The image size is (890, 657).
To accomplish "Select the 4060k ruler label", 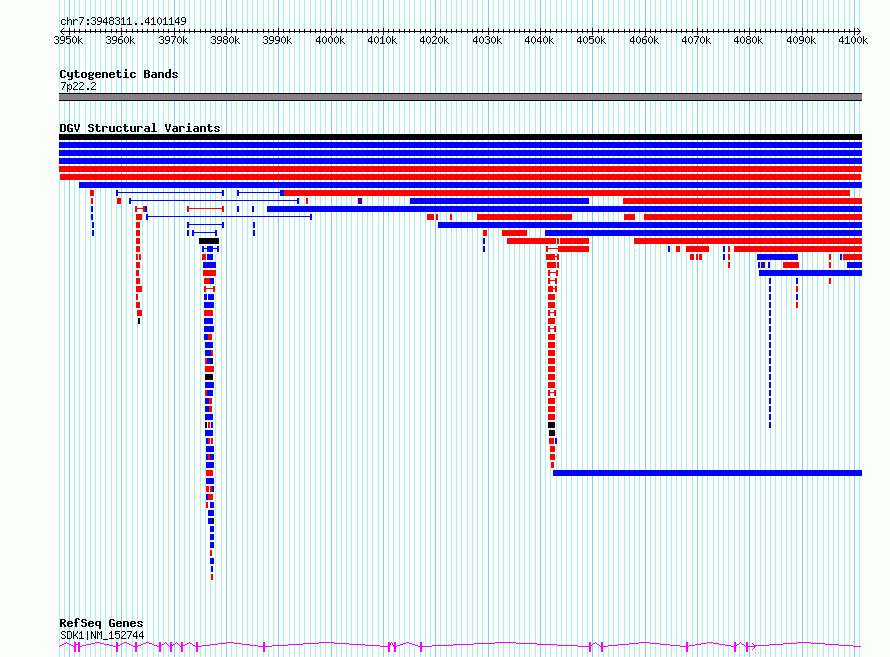I will [x=644, y=40].
